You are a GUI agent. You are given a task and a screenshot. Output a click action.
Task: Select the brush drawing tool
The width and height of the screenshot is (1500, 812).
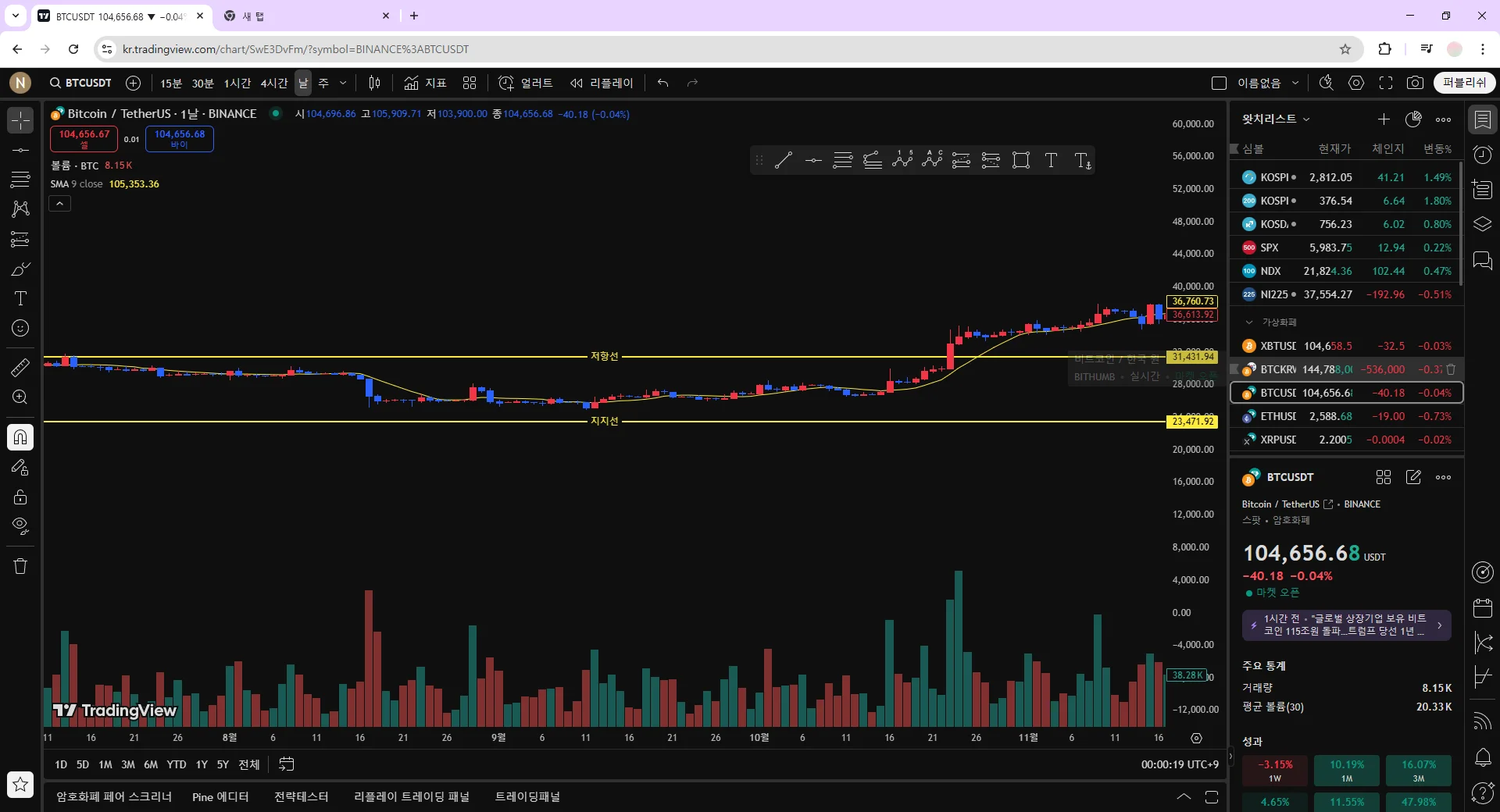click(x=20, y=269)
